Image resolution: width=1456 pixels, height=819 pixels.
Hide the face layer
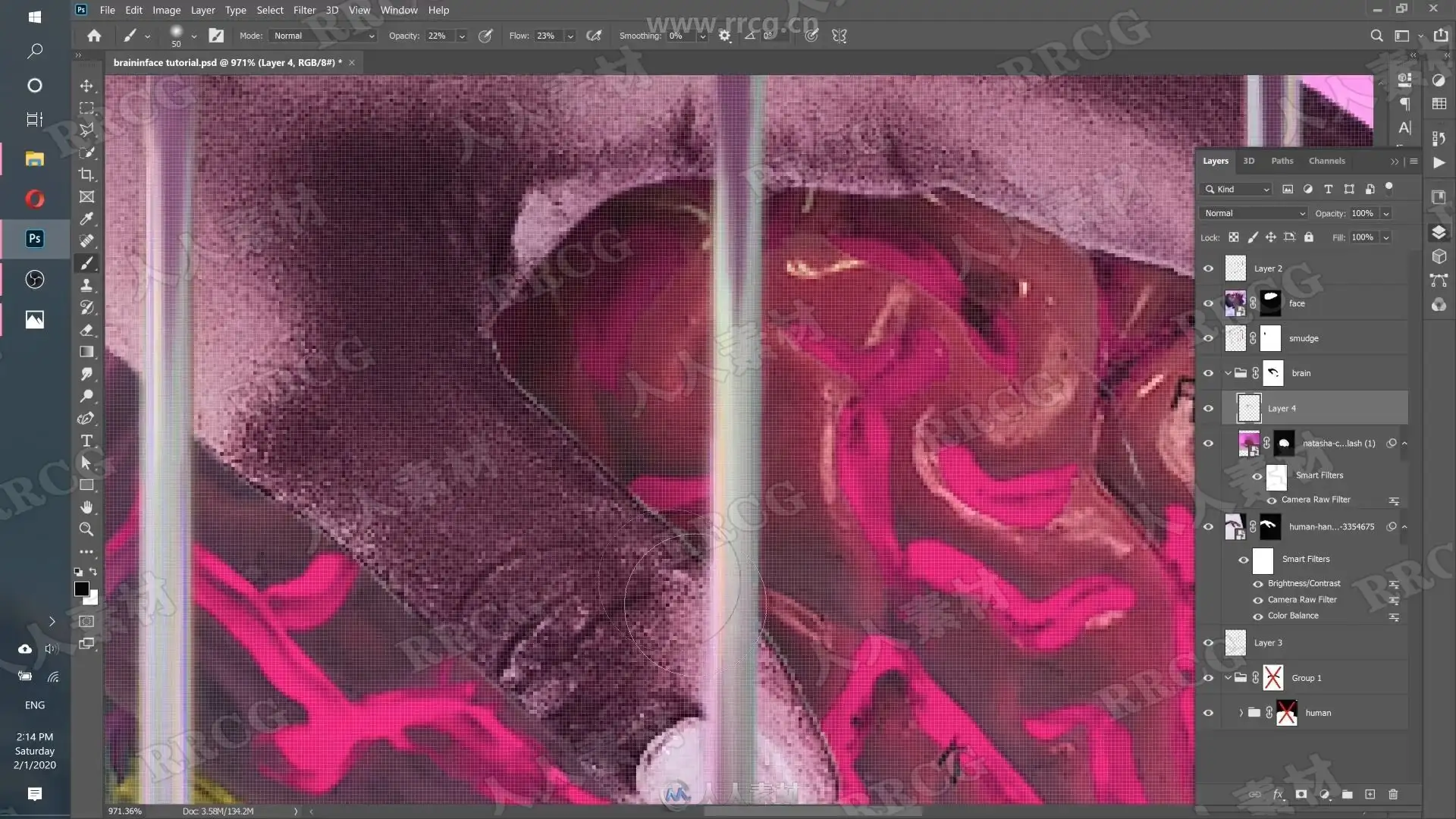tap(1208, 303)
